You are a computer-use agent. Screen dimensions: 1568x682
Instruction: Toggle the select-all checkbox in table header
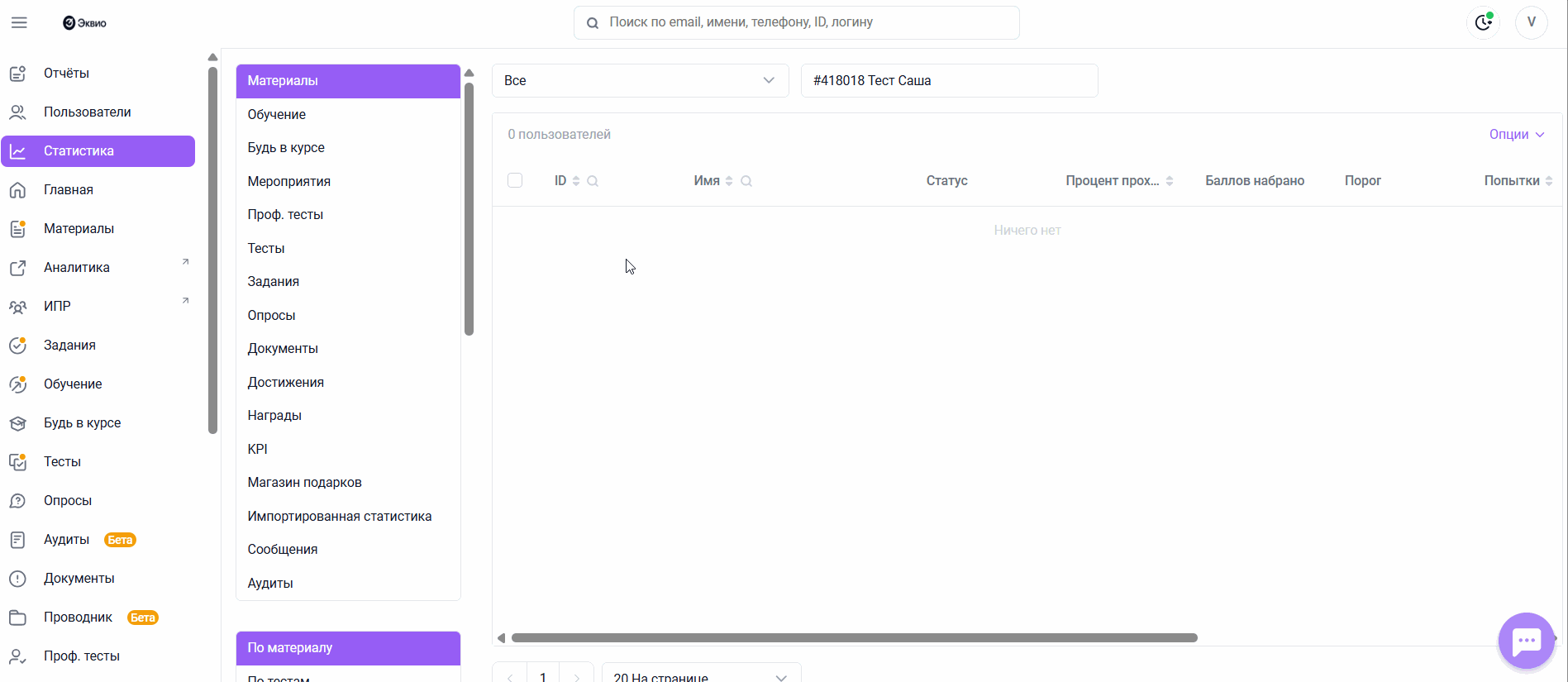[x=515, y=180]
